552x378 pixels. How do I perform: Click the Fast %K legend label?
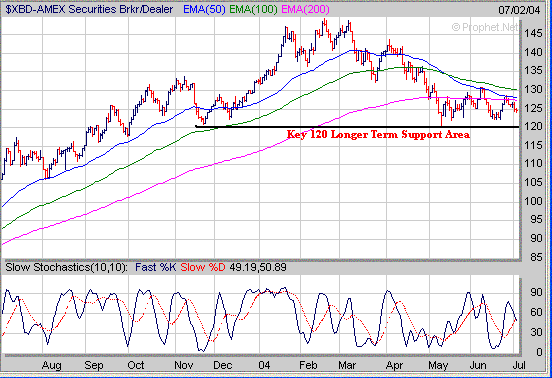coord(156,267)
